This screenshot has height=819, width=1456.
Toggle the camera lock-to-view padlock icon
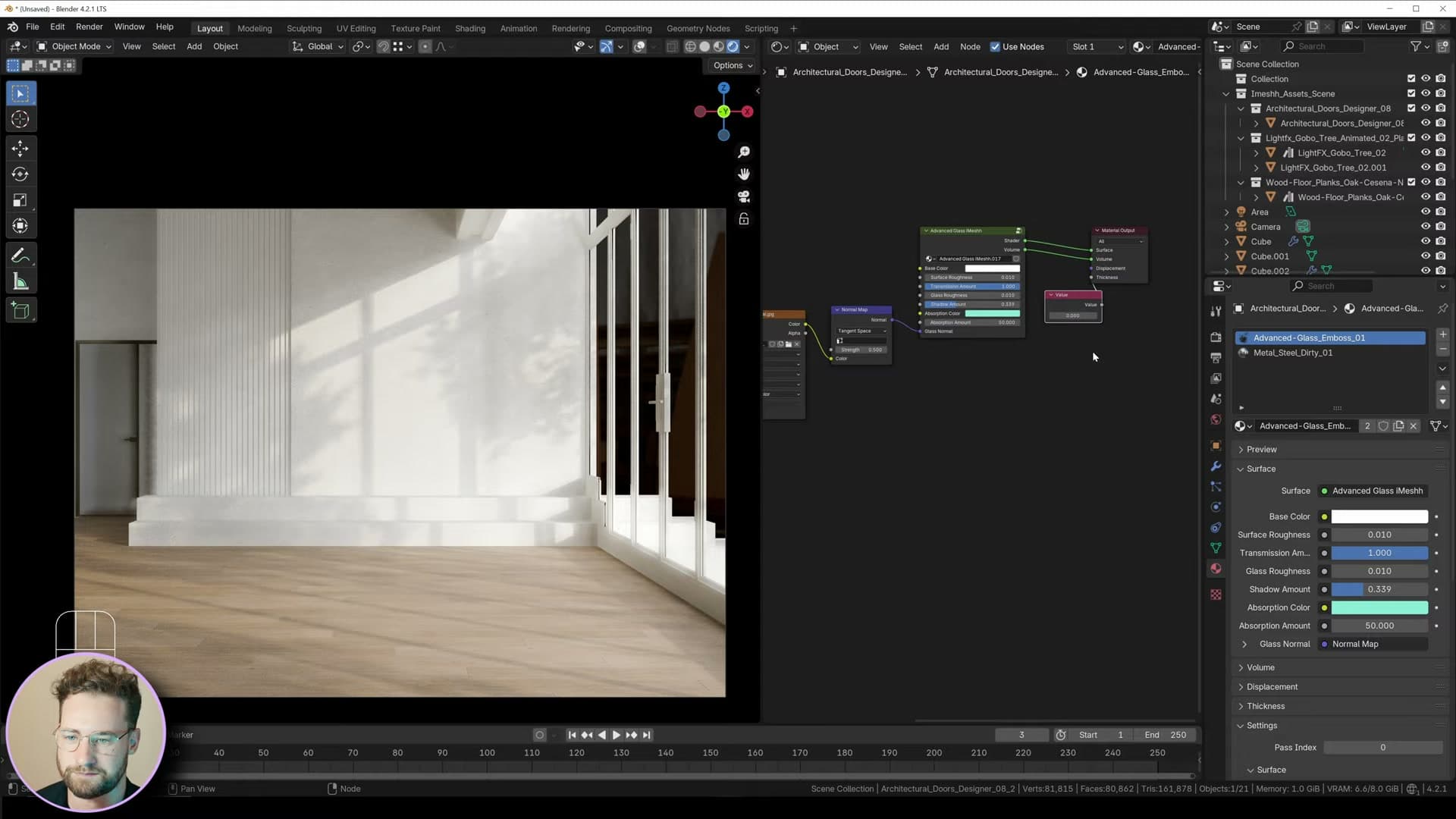(744, 219)
